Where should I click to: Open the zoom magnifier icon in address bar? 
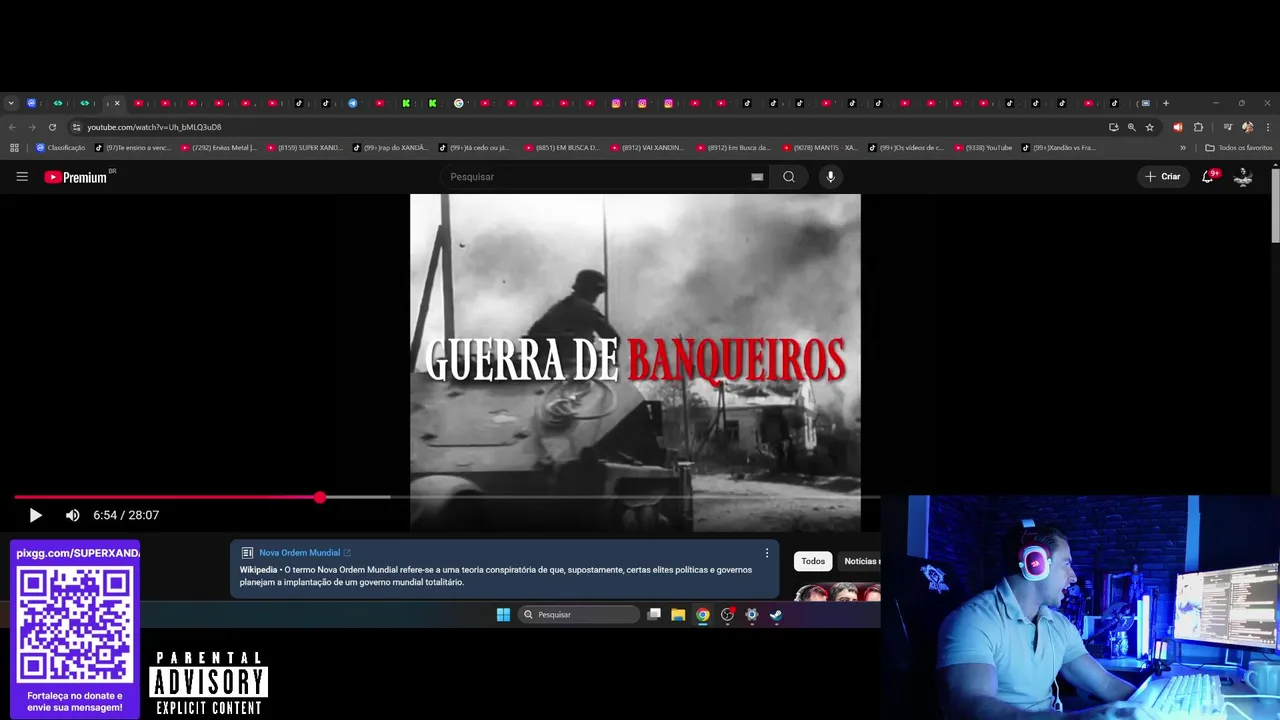(1132, 127)
